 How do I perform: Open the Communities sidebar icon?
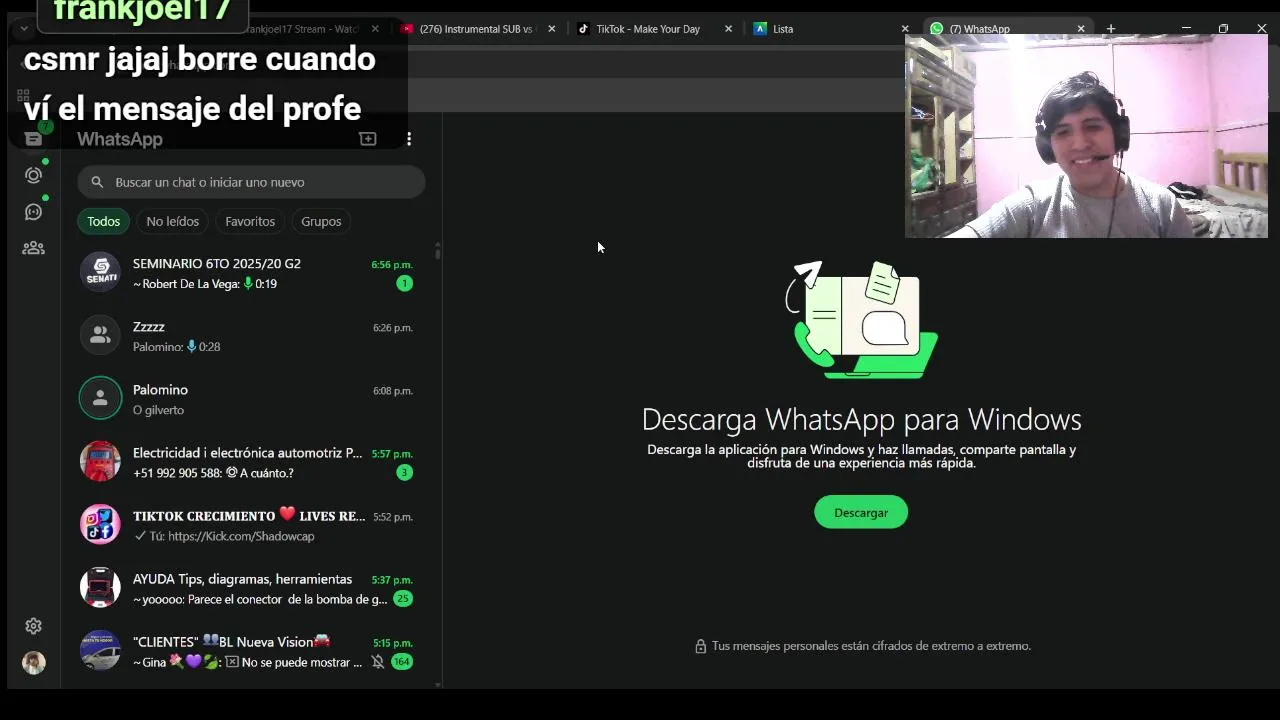click(x=33, y=248)
